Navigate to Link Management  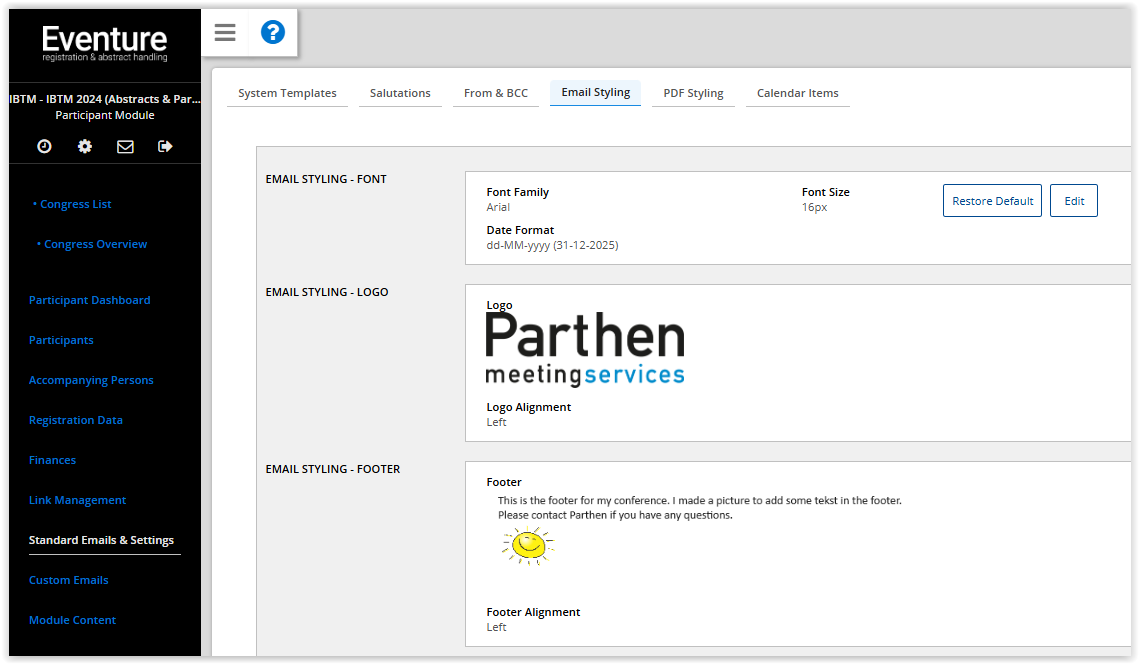tap(77, 500)
